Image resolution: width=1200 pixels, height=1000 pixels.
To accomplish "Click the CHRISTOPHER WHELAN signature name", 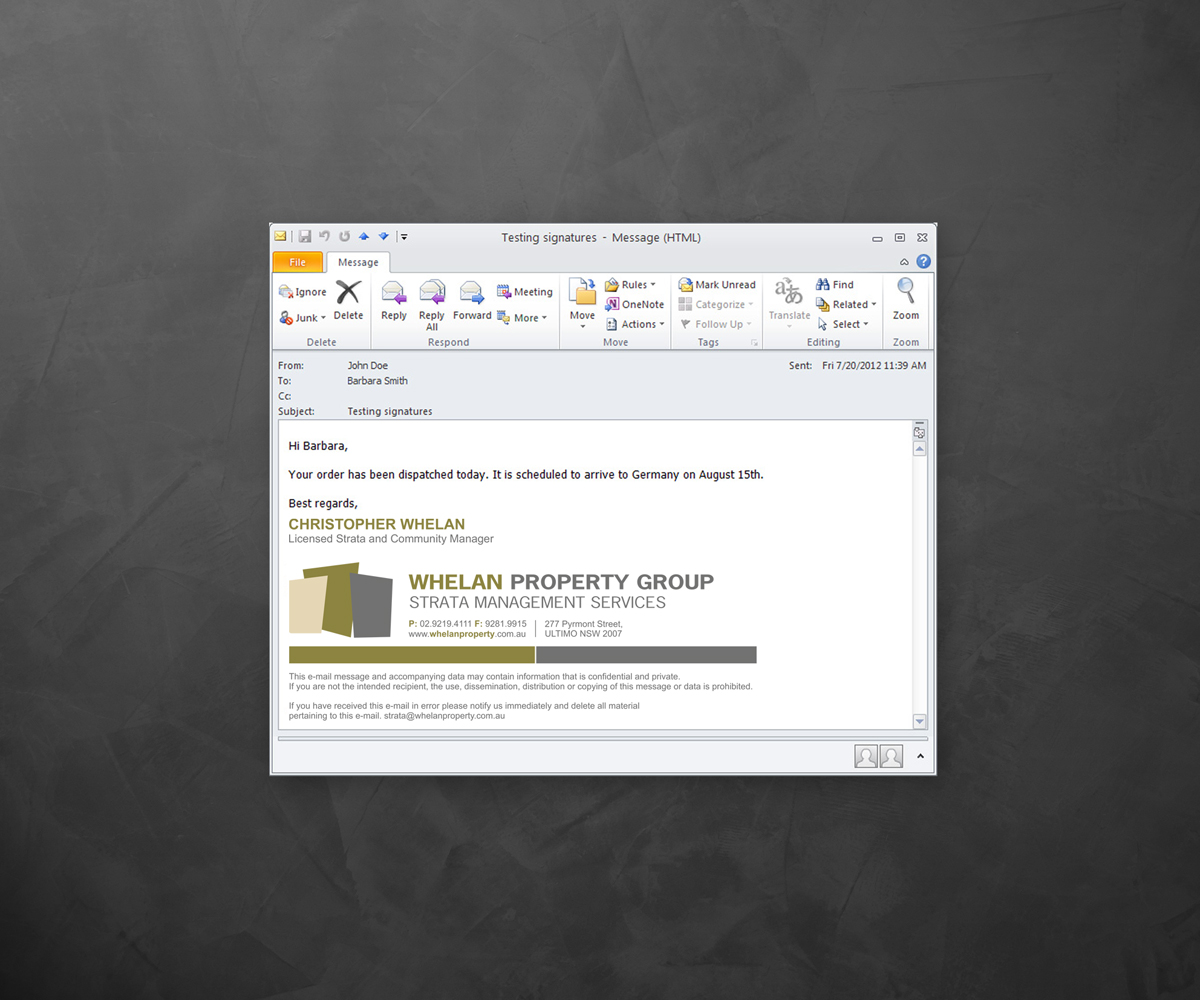I will click(377, 524).
